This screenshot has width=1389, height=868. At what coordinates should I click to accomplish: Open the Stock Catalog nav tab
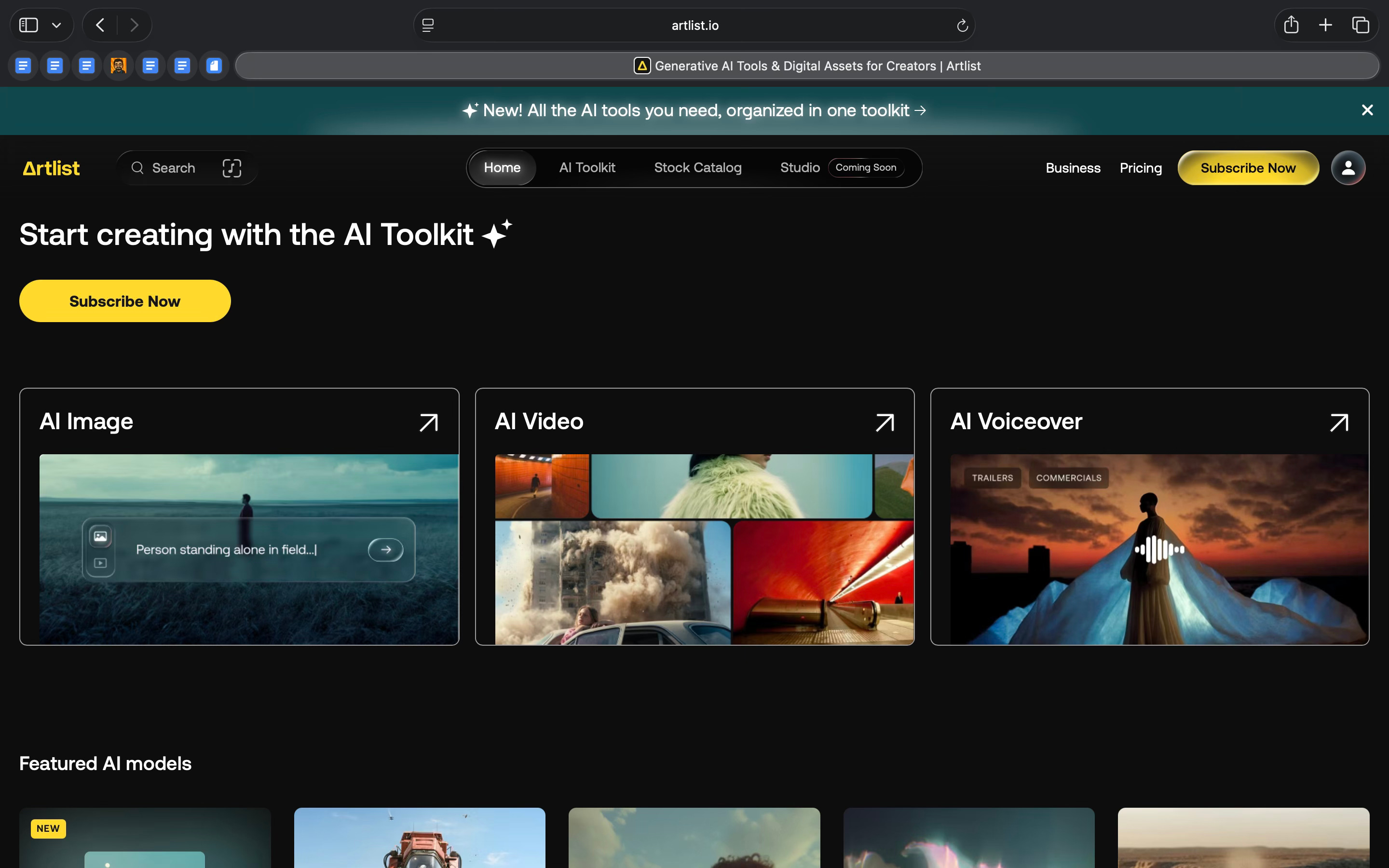[697, 168]
